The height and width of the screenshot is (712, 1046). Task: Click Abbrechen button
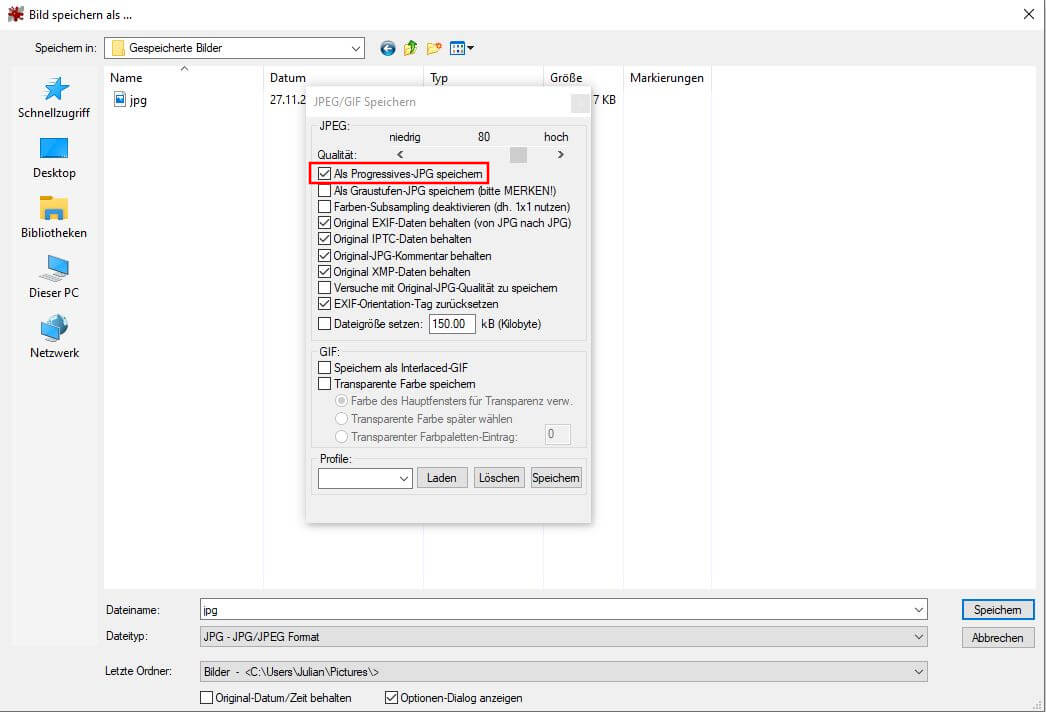tap(997, 638)
